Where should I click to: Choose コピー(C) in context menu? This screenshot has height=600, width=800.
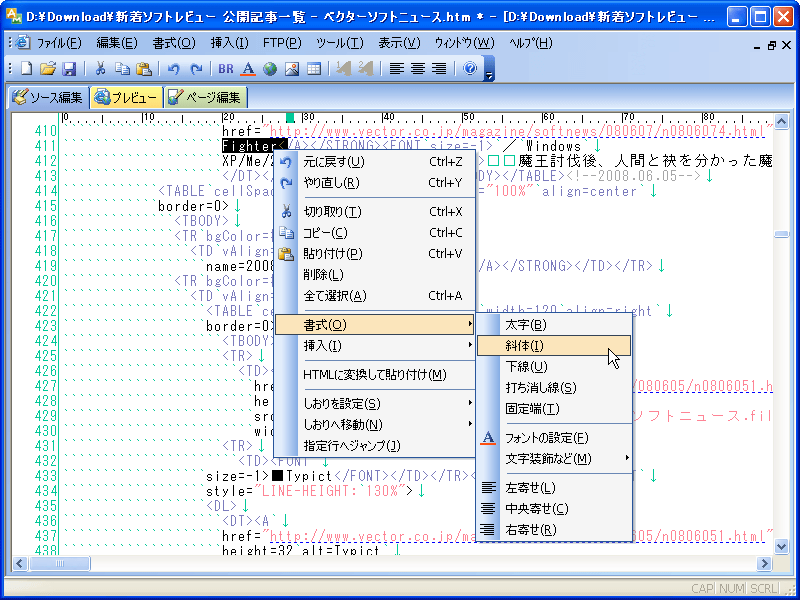coord(375,233)
